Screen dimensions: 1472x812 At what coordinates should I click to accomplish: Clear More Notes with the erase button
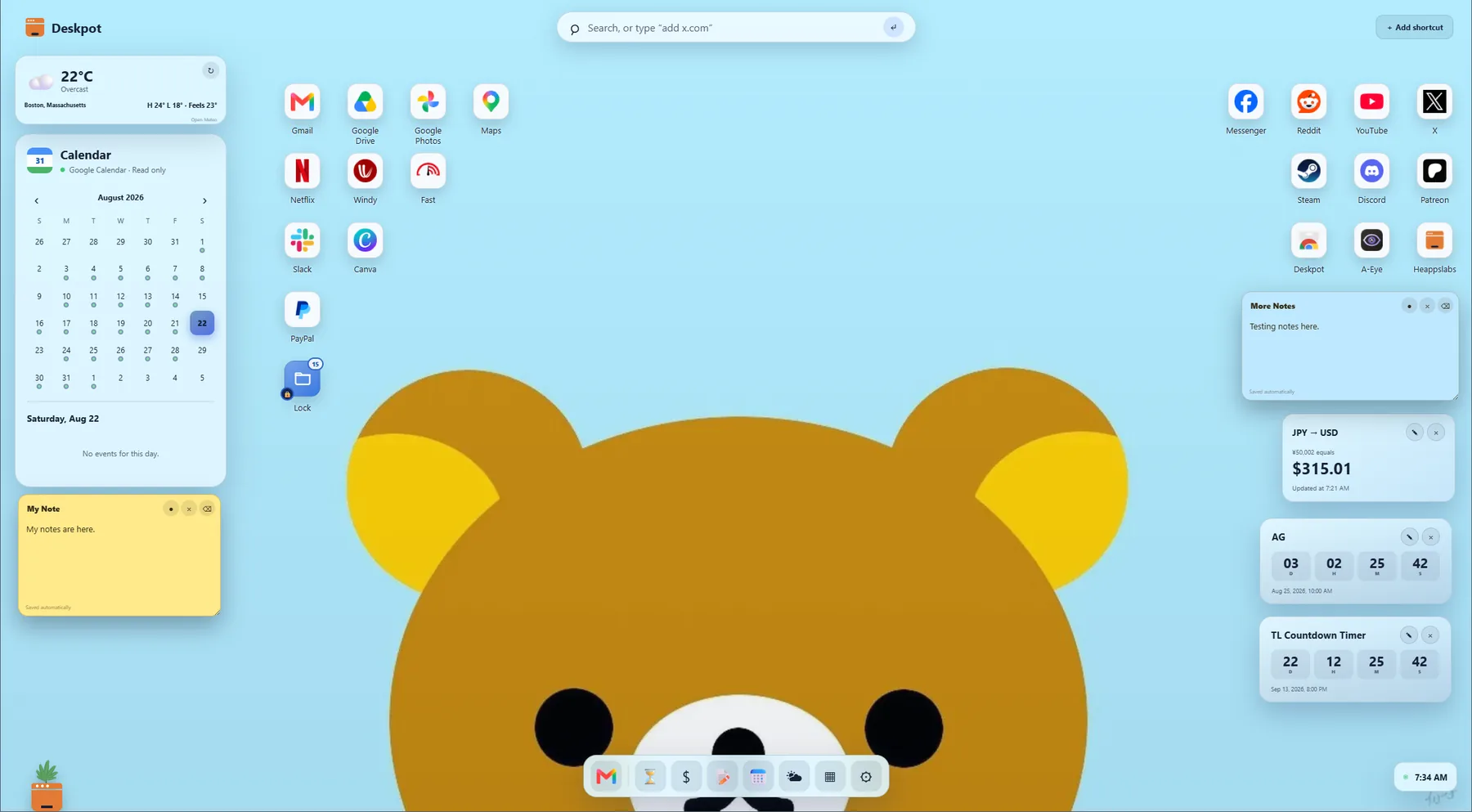click(1445, 306)
